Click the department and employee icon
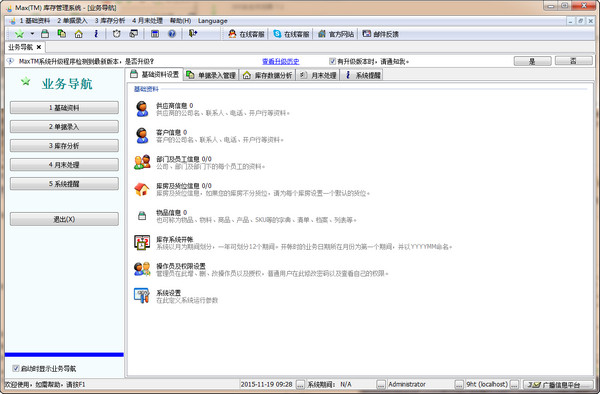This screenshot has height=394, width=600. point(142,162)
